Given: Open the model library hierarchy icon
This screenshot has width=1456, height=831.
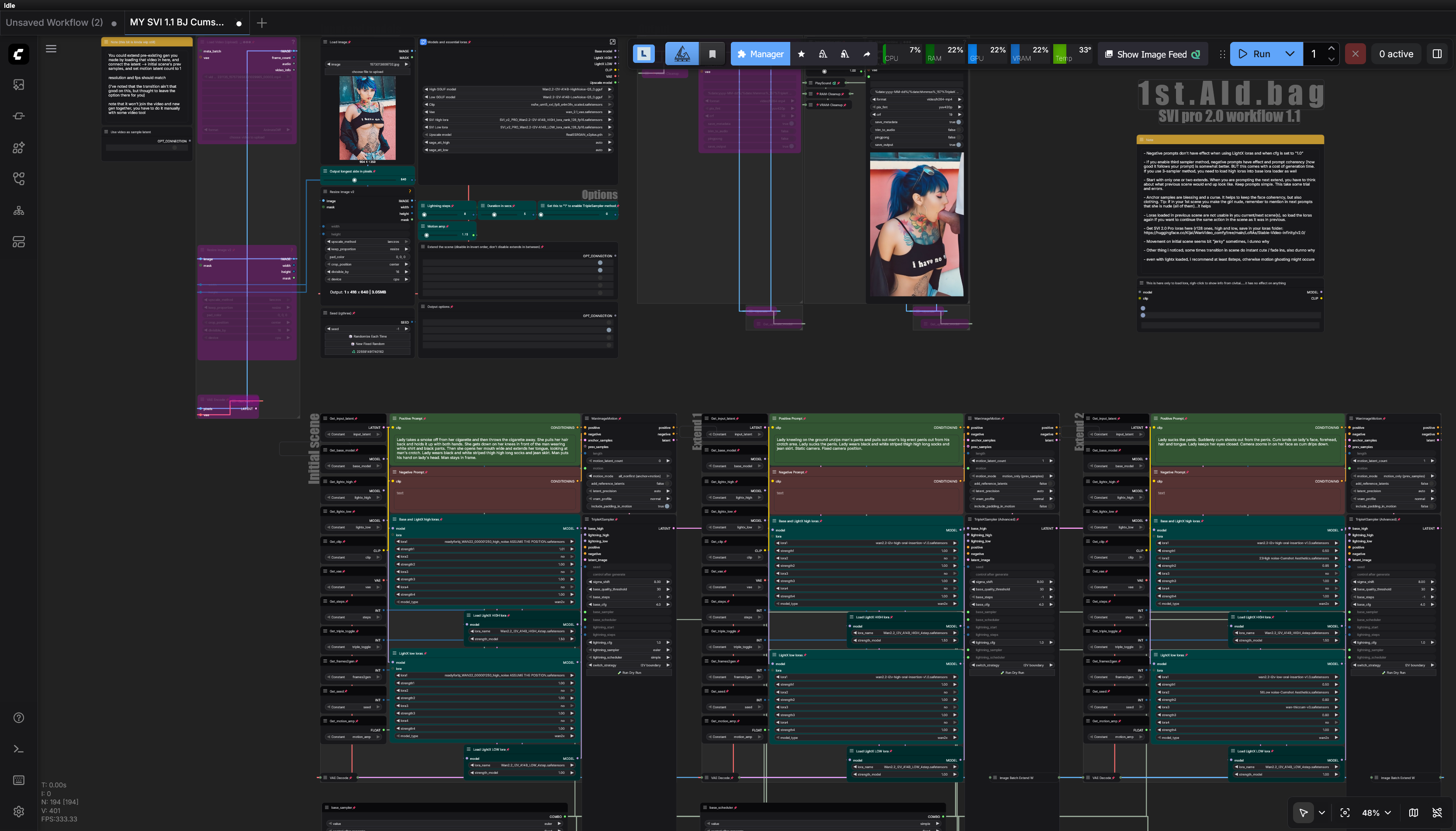Looking at the screenshot, I should point(19,210).
